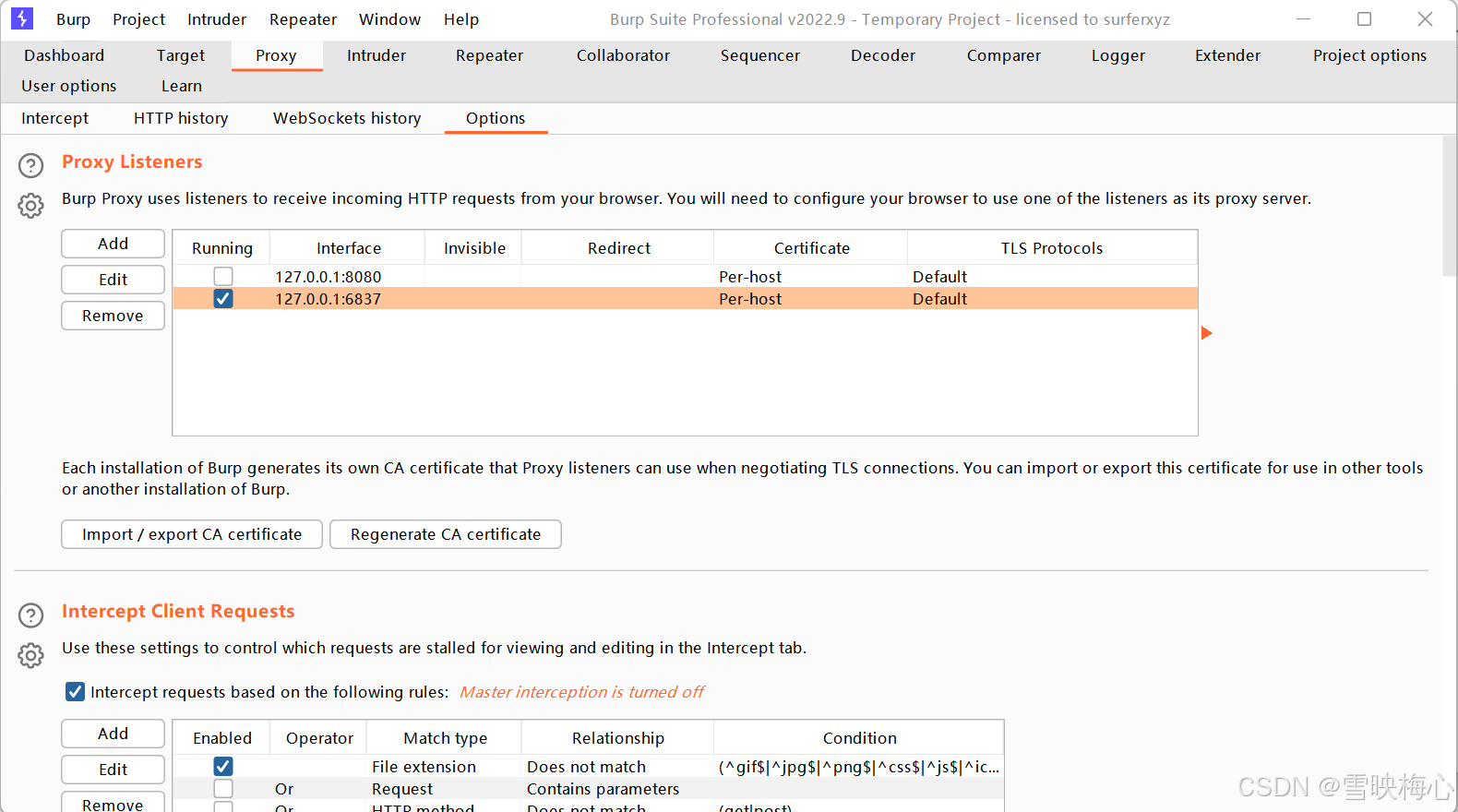The width and height of the screenshot is (1458, 812).
Task: Click the Relationship column header
Action: [617, 738]
